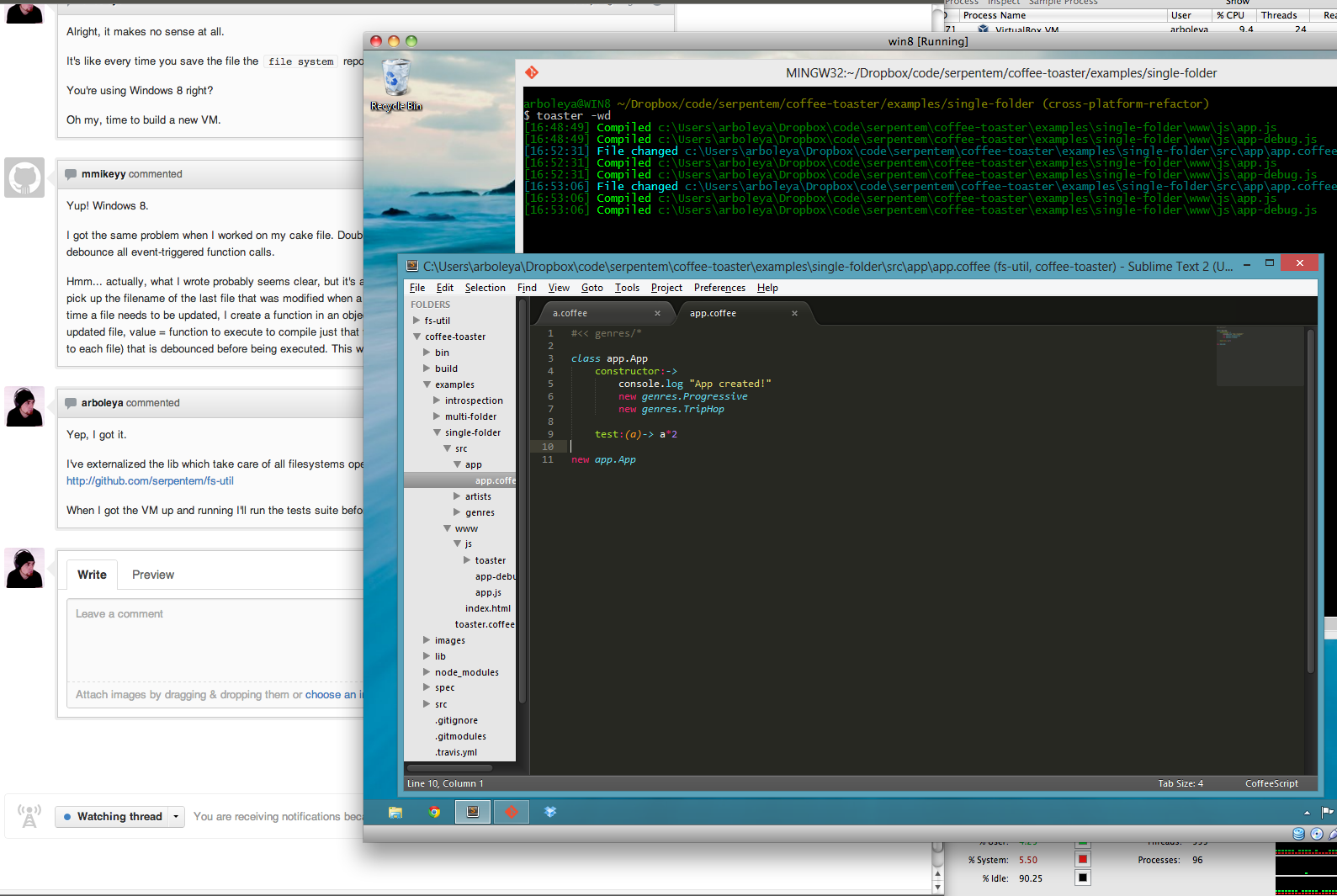Click VirtualBox optical drive status icon
Viewport: 1337px width, 896px height.
coord(1317,834)
